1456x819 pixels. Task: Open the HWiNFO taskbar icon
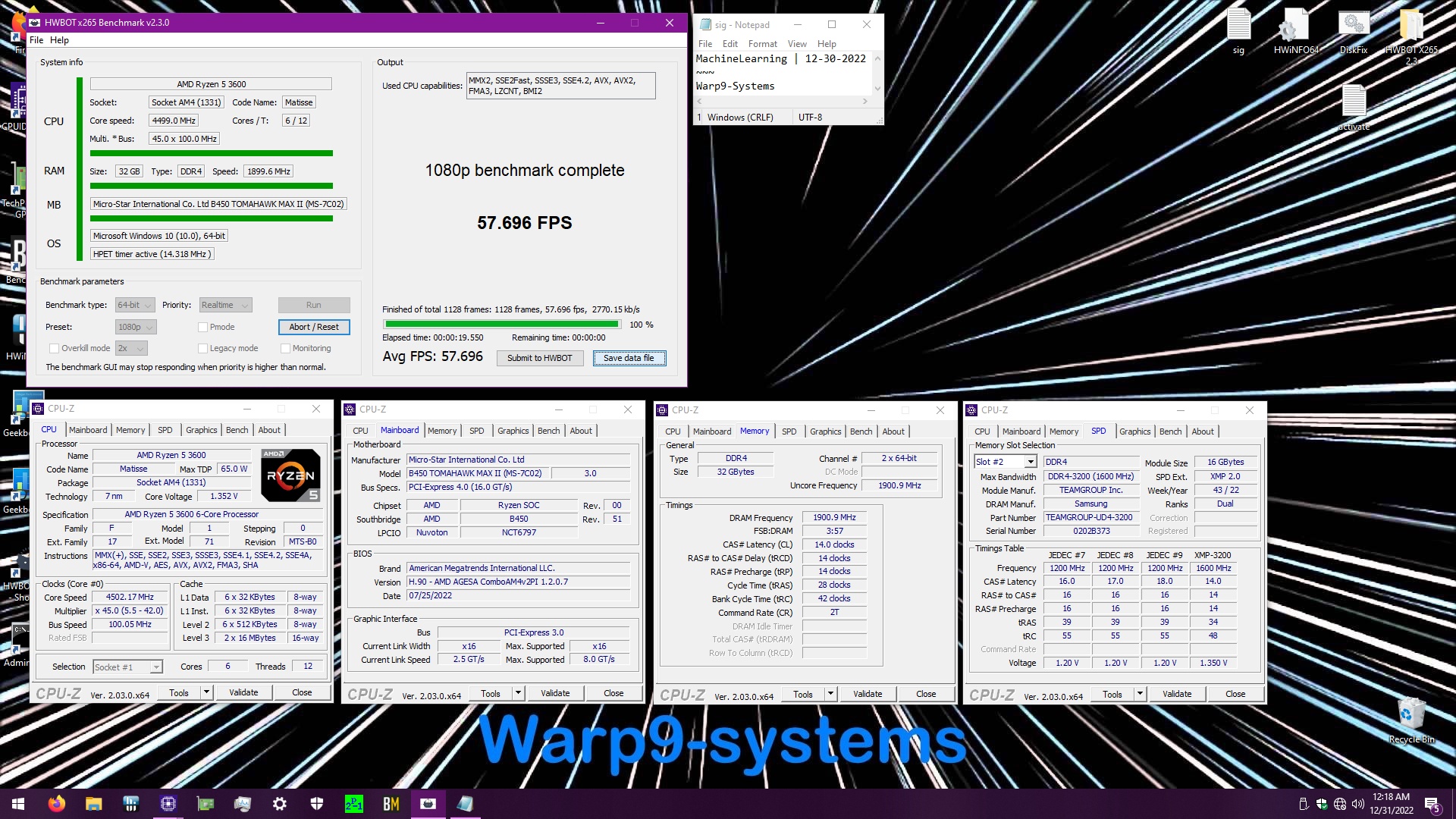pos(130,804)
